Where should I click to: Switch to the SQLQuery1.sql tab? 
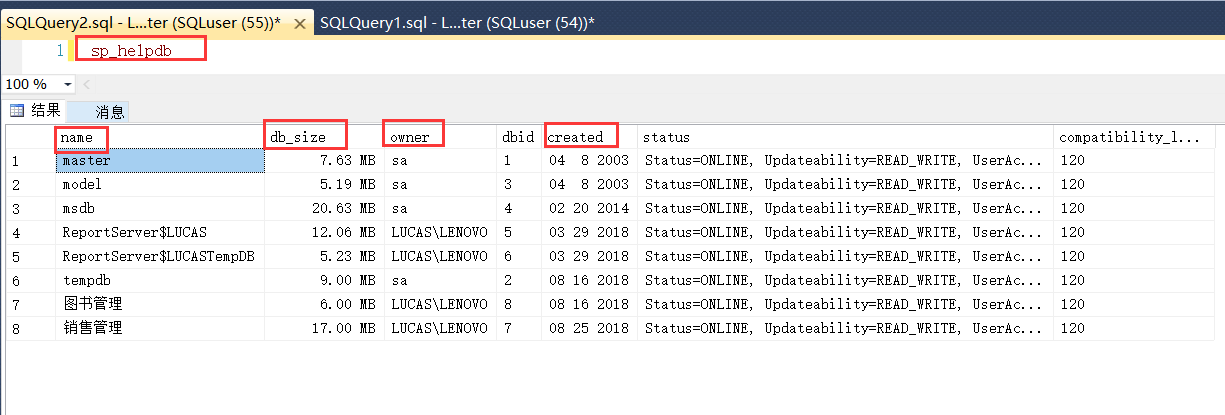click(x=457, y=21)
